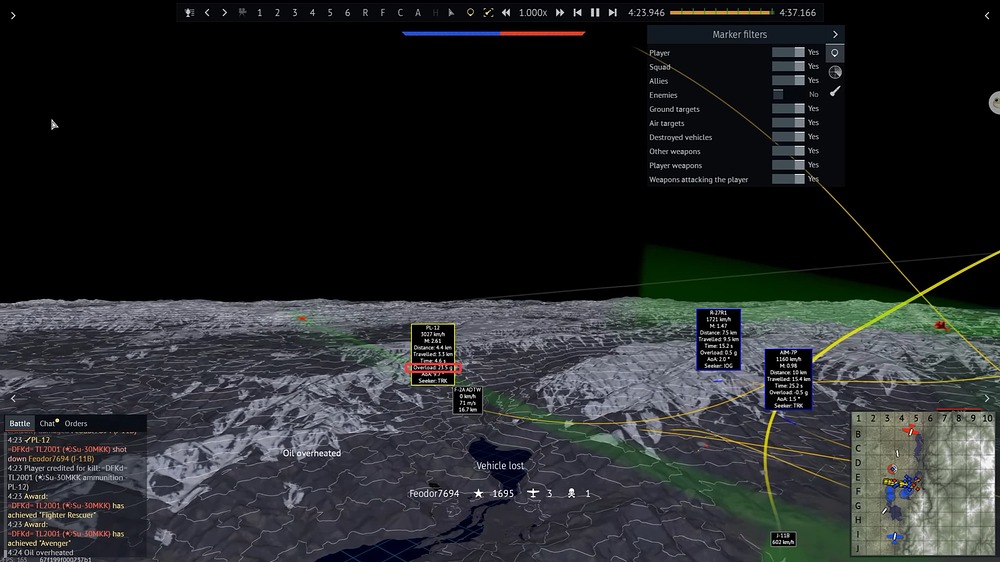
Task: Collapse the top-right corner panel arrow
Action: click(987, 15)
